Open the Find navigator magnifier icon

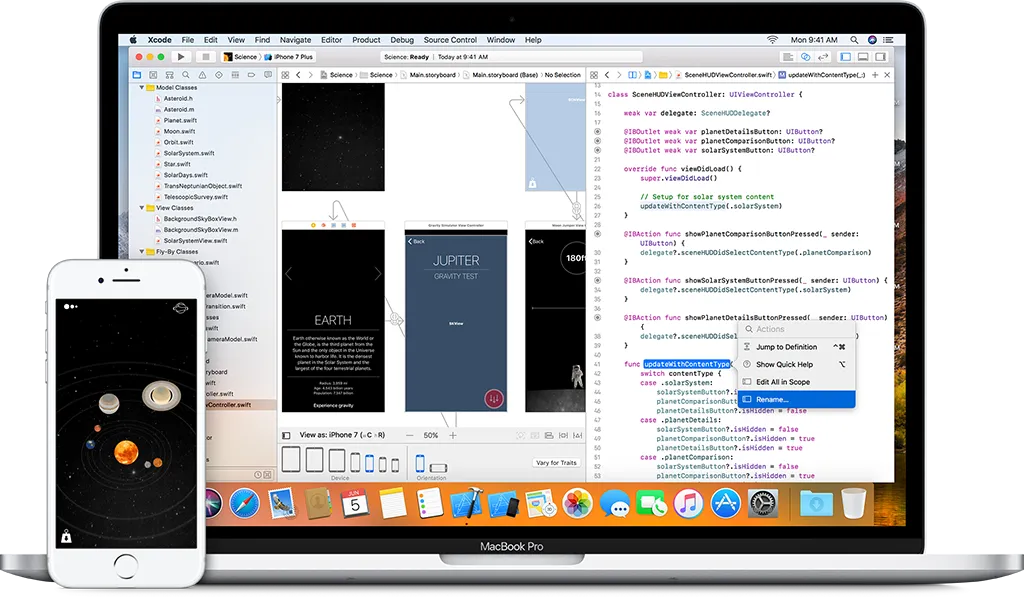(x=186, y=75)
